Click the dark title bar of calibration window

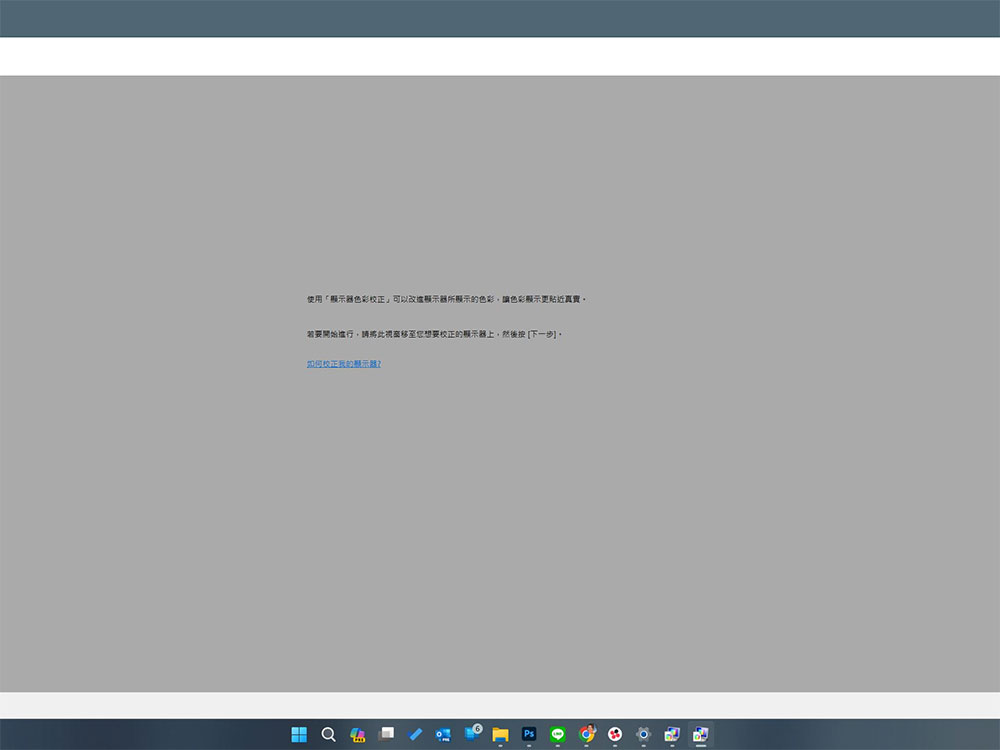point(500,18)
